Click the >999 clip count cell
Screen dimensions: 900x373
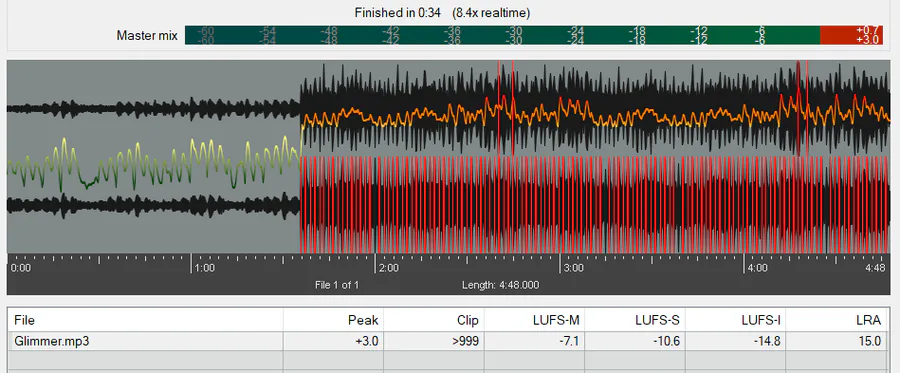tap(434, 341)
